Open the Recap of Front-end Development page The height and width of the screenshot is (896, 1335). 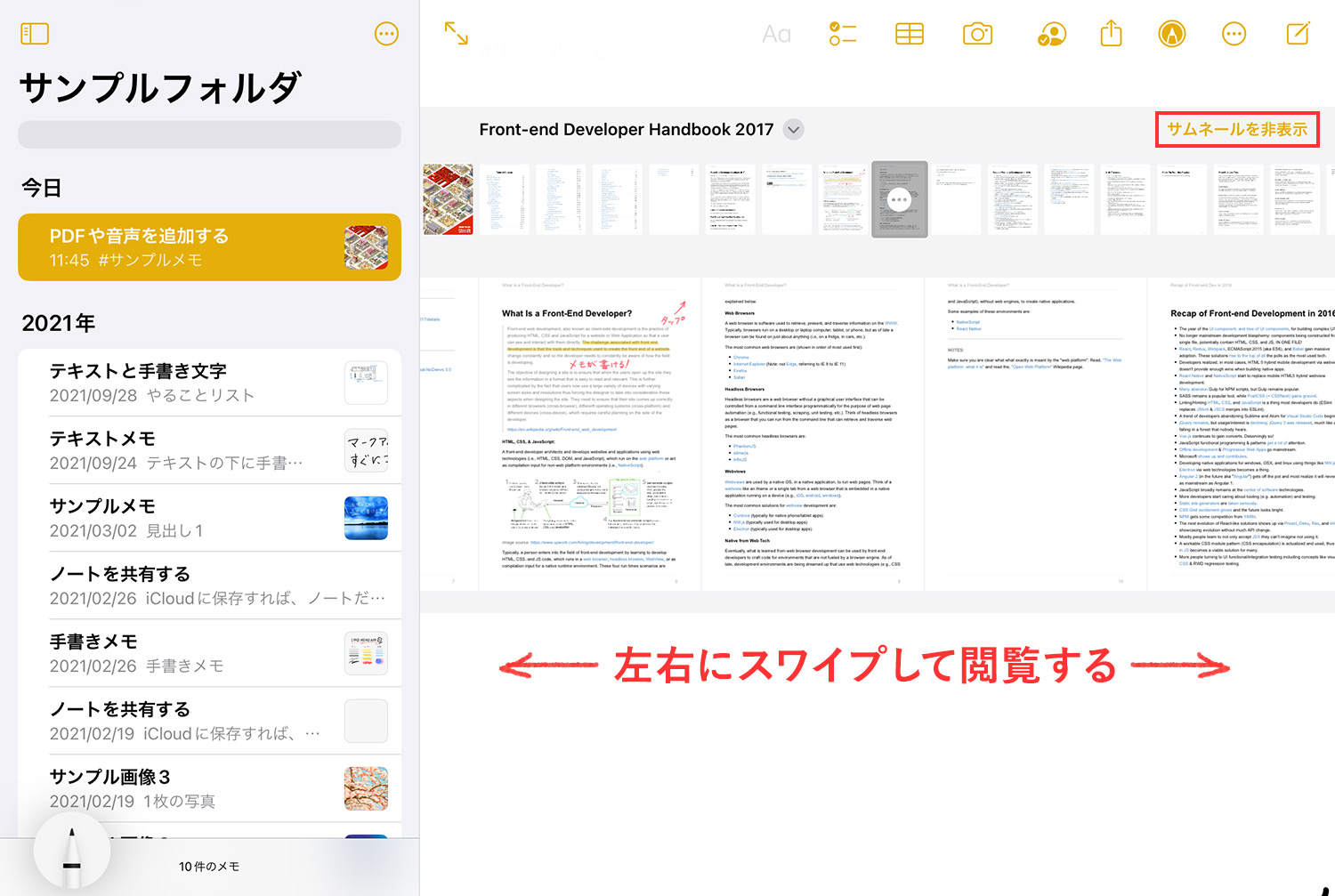(x=1242, y=433)
